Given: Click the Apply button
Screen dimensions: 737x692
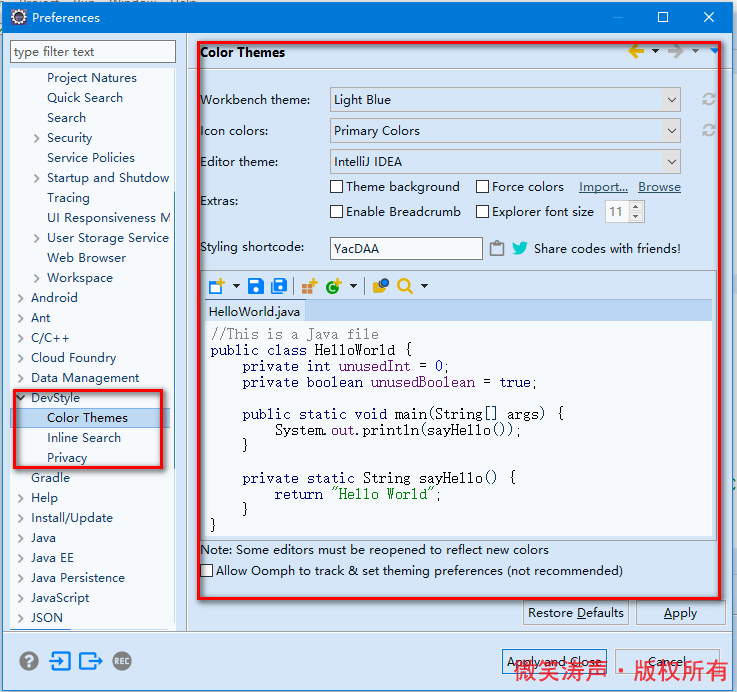Looking at the screenshot, I should point(681,613).
